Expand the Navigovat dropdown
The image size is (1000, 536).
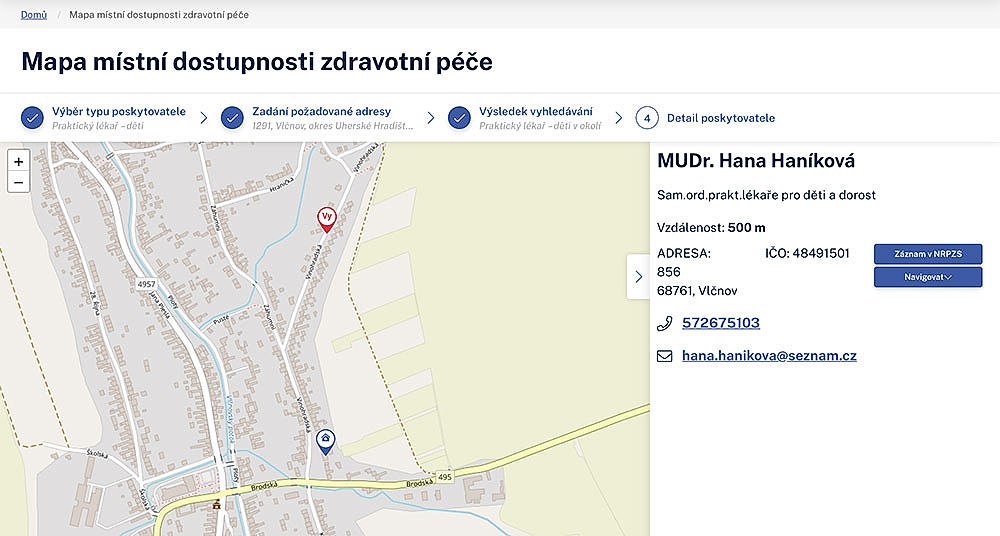[x=928, y=277]
